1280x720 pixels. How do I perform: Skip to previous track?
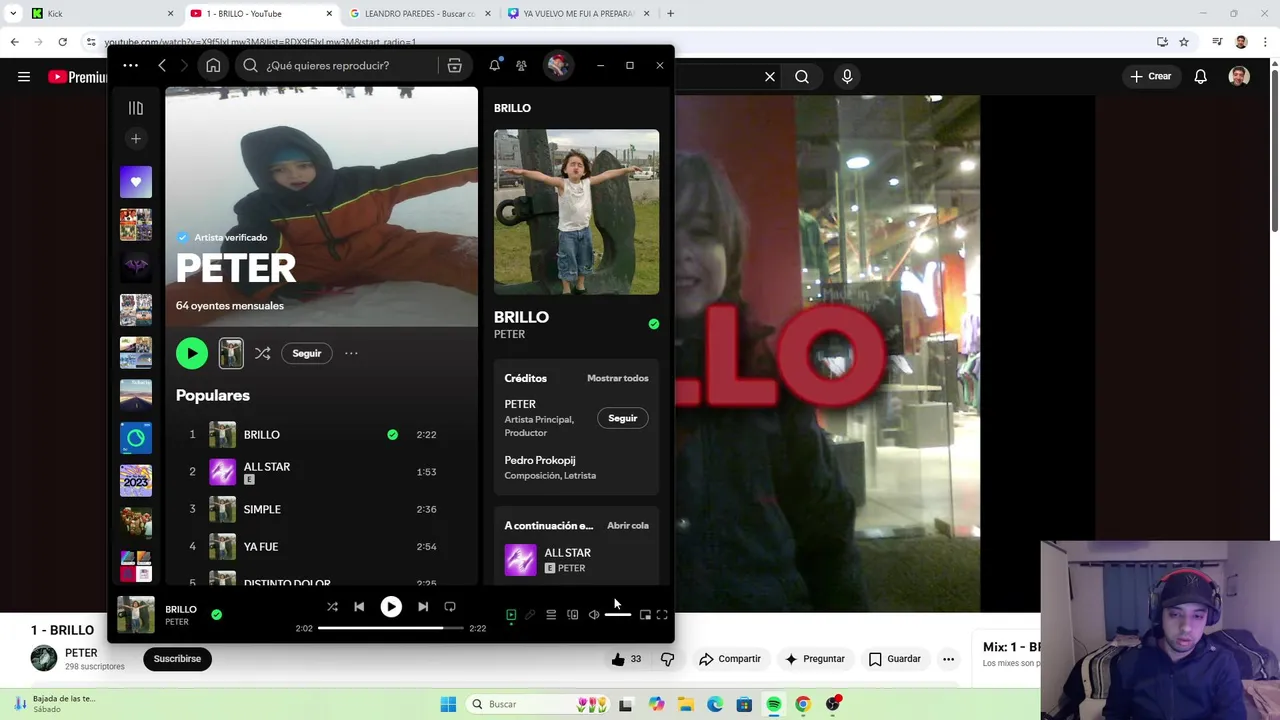tap(359, 606)
